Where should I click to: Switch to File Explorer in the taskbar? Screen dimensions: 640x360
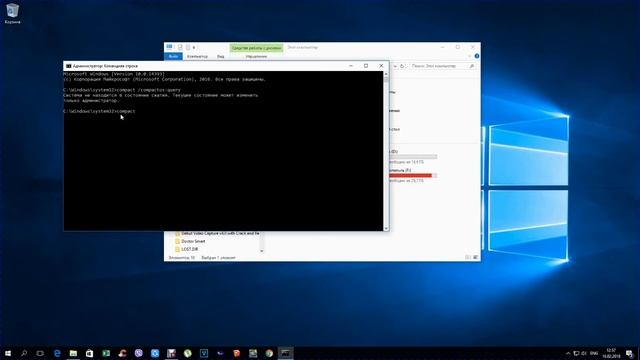73,353
